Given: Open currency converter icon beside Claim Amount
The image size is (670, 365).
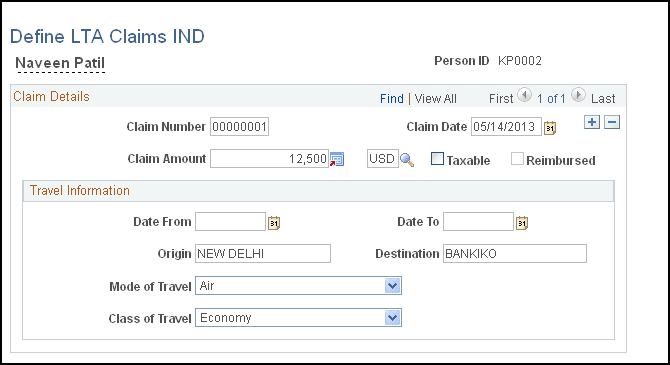Looking at the screenshot, I should (337, 159).
